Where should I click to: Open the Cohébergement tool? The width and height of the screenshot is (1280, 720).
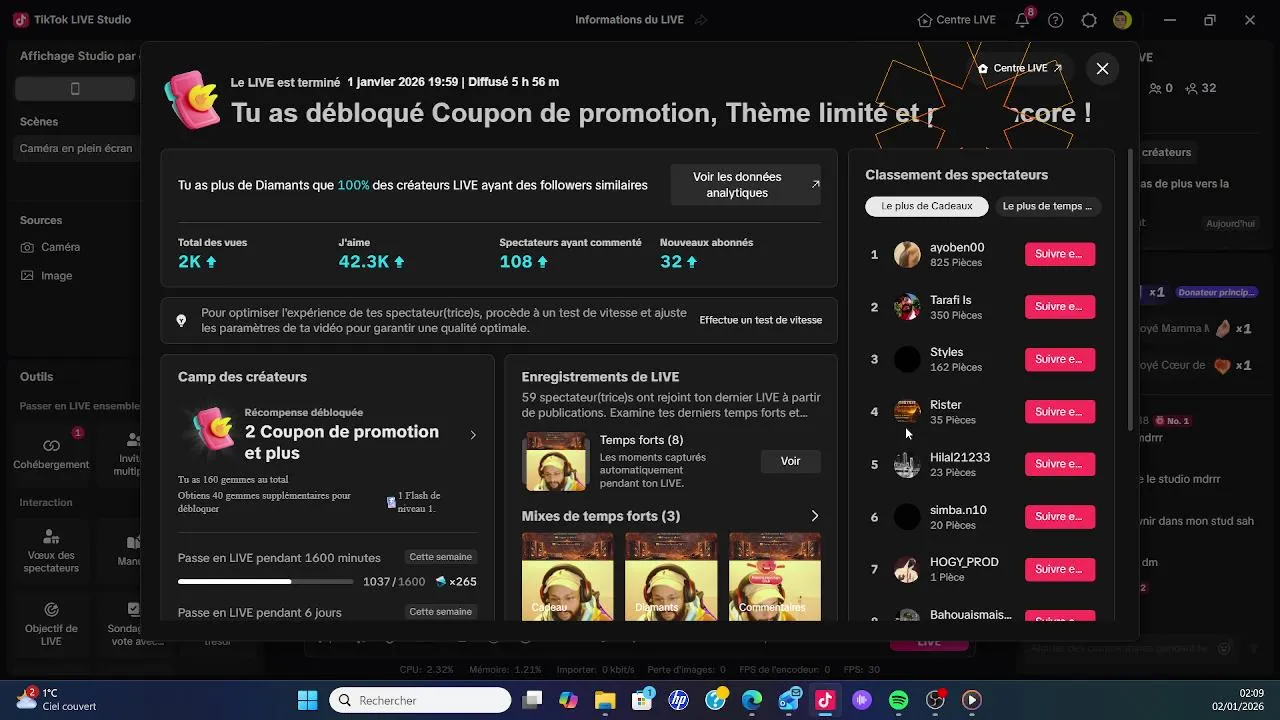click(x=51, y=452)
